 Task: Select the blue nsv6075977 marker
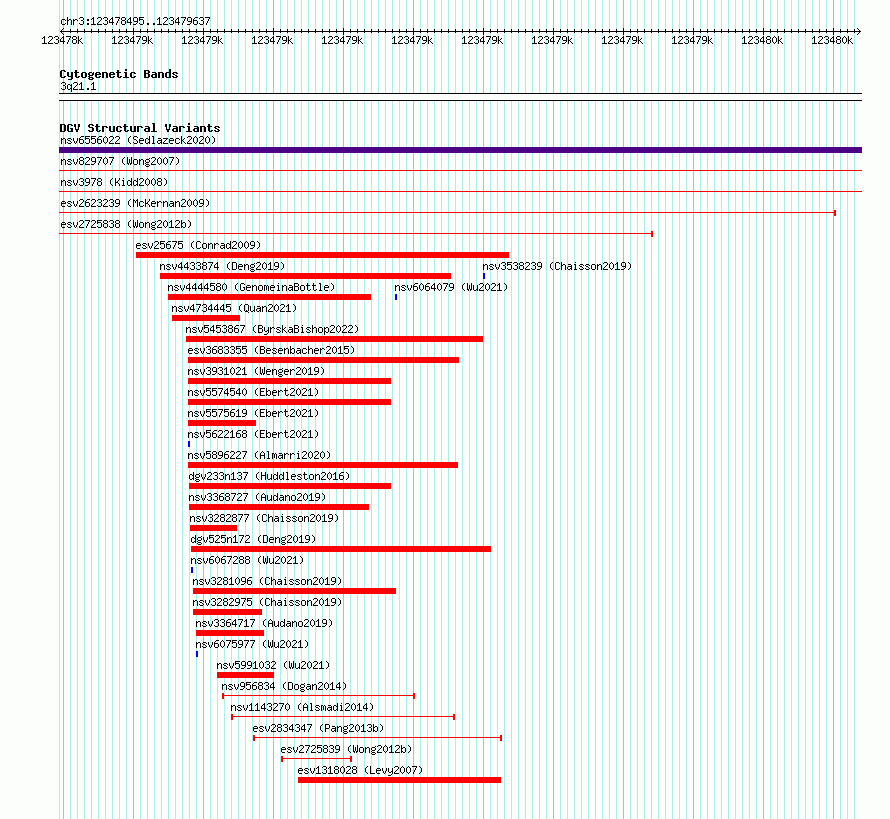tap(197, 654)
